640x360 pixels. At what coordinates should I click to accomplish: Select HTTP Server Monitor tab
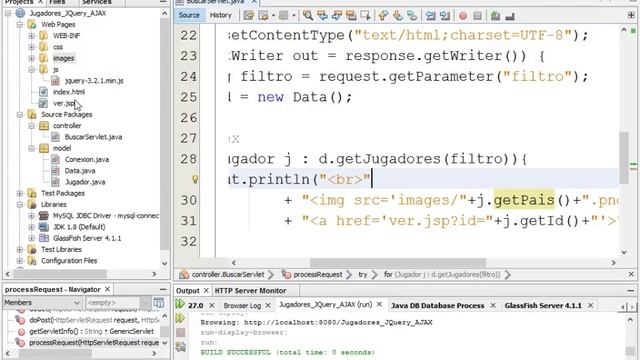pos(250,291)
